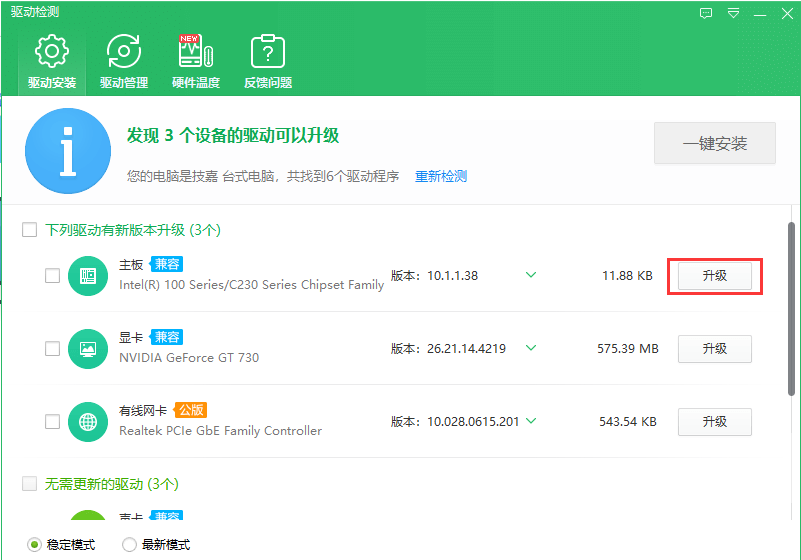Click the 显卡 graphics card icon
The image size is (801, 560).
pos(88,349)
